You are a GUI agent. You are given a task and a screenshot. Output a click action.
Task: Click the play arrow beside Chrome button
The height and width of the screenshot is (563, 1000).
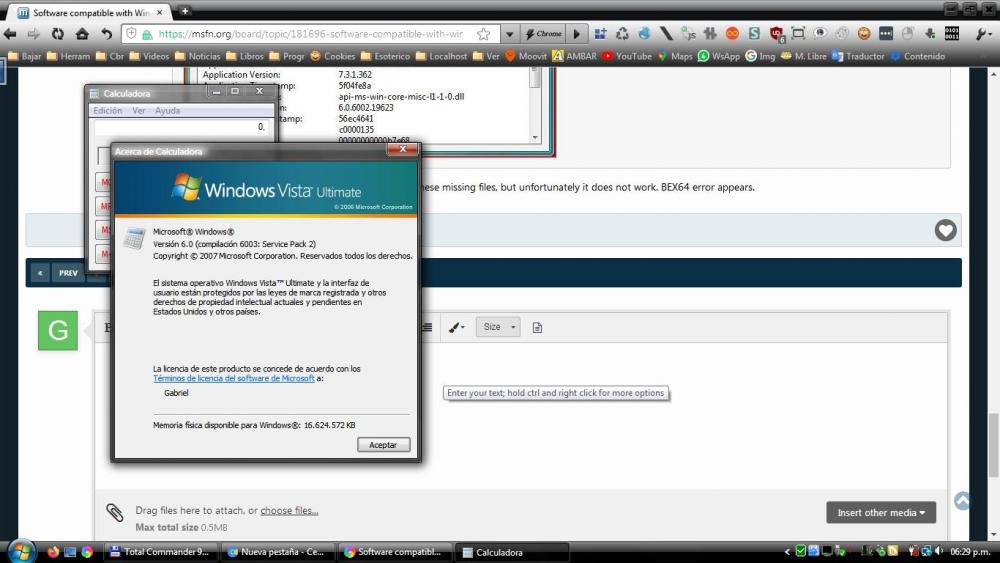tap(577, 34)
